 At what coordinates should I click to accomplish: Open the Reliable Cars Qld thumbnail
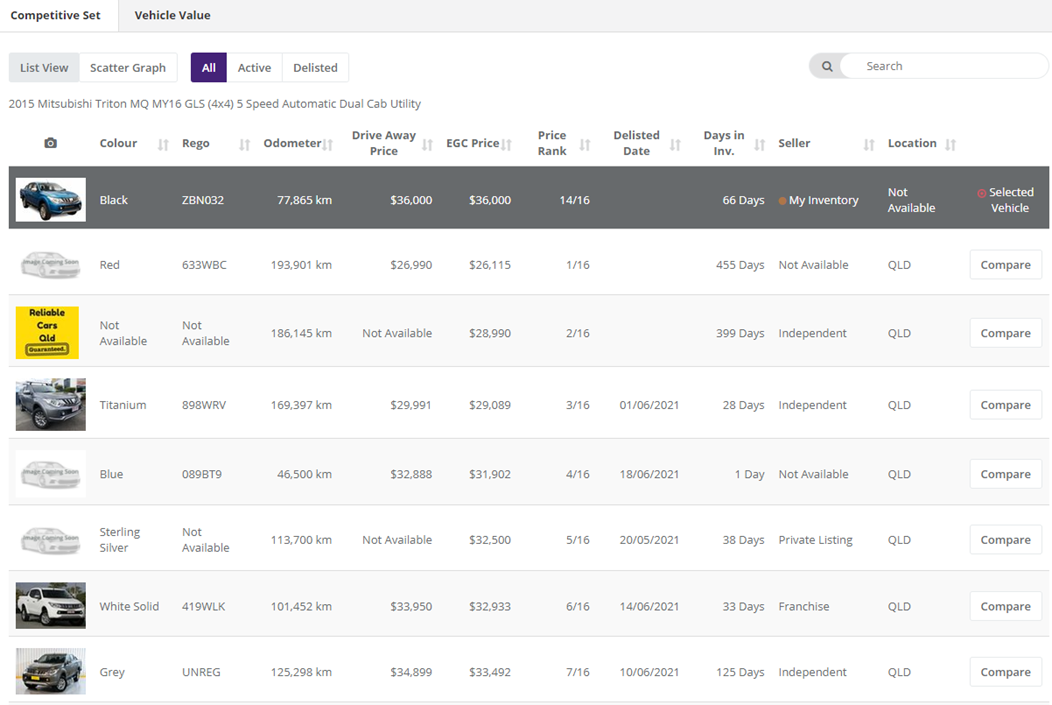[47, 333]
